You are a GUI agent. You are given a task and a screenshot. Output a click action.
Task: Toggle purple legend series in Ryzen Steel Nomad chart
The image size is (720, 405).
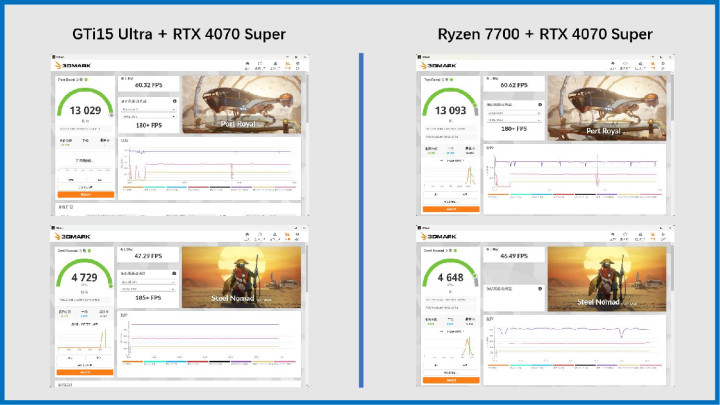tap(607, 366)
